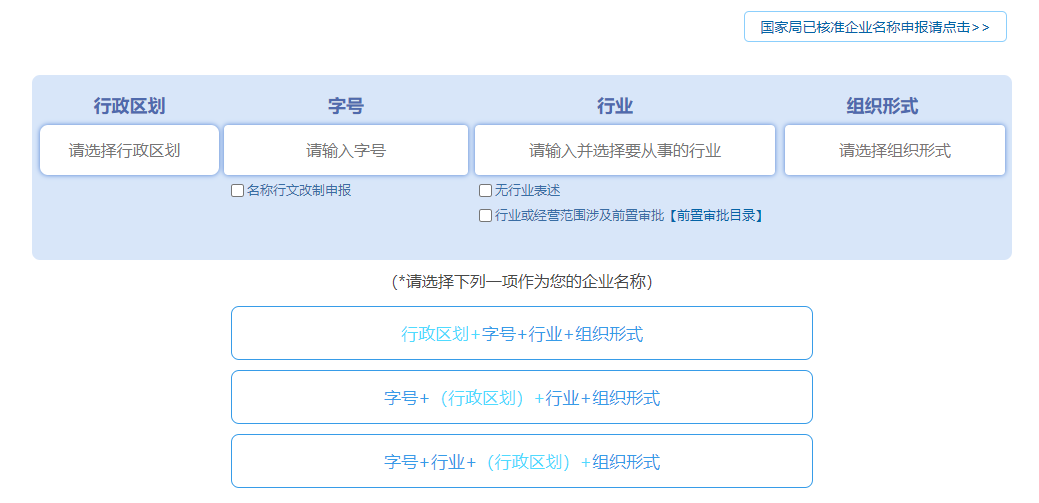Click the 字号 column heading
This screenshot has width=1039, height=503.
[346, 106]
